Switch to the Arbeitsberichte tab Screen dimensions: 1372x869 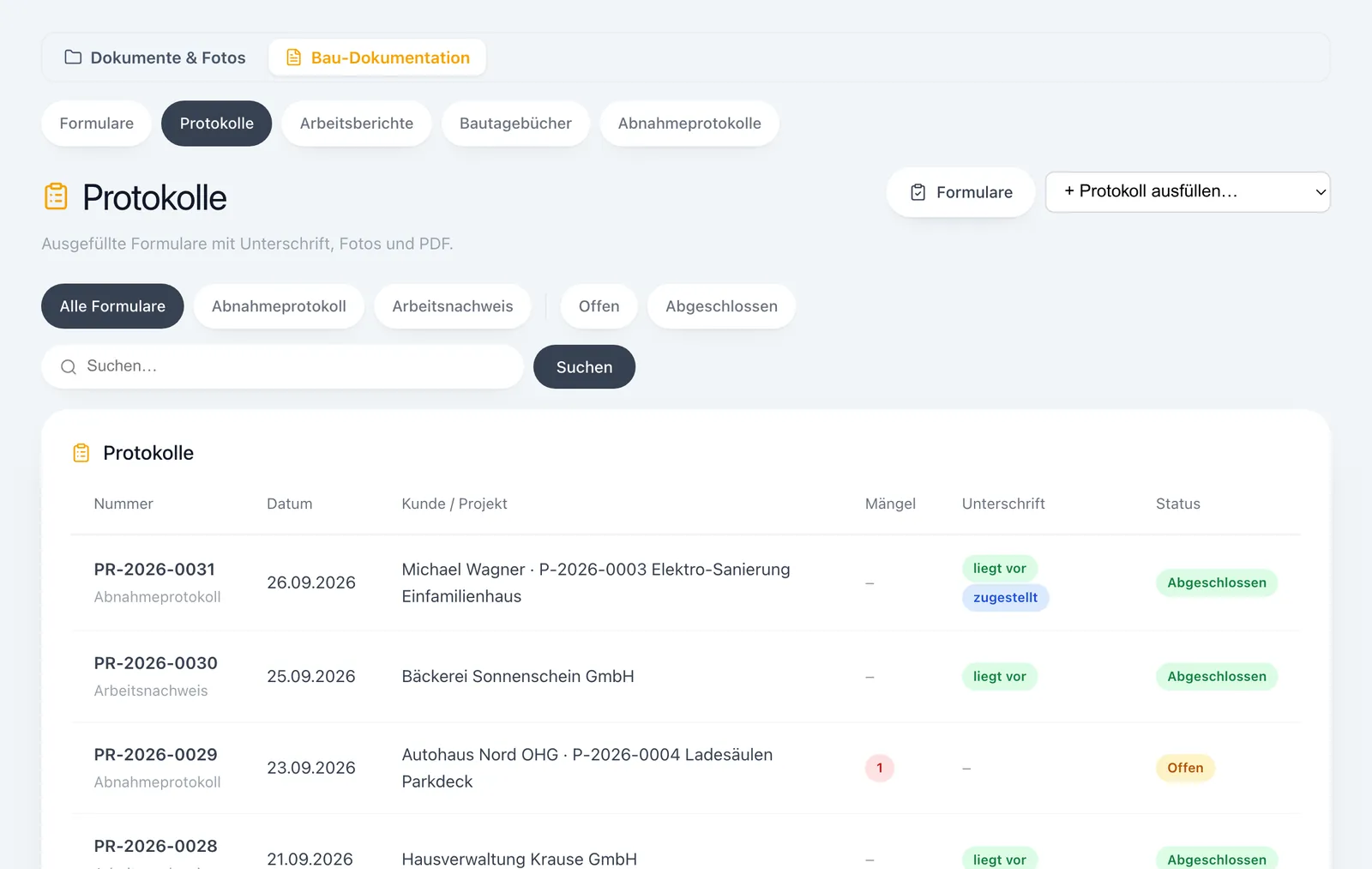pos(357,124)
